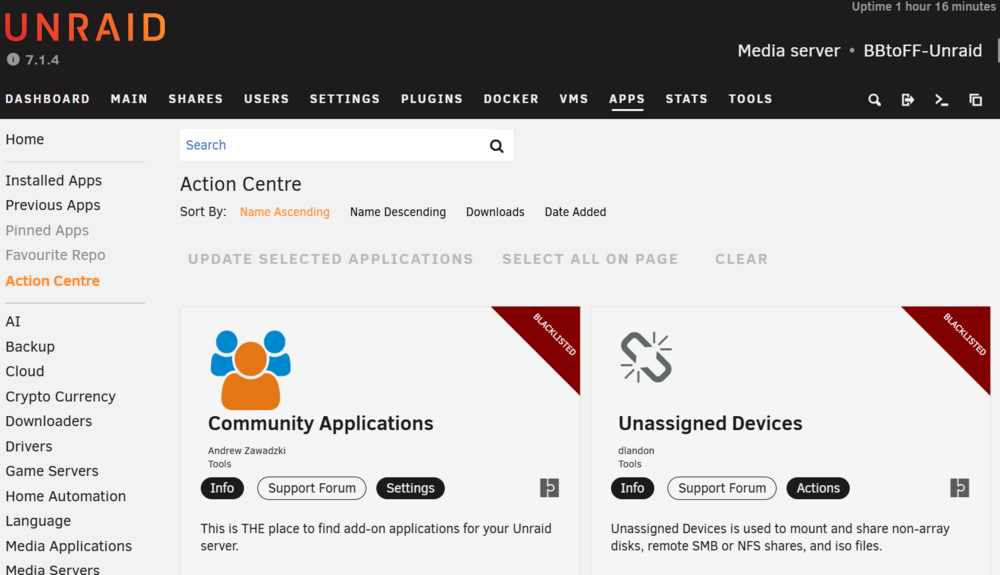Open the Docker tab
The image size is (1000, 575).
(511, 99)
